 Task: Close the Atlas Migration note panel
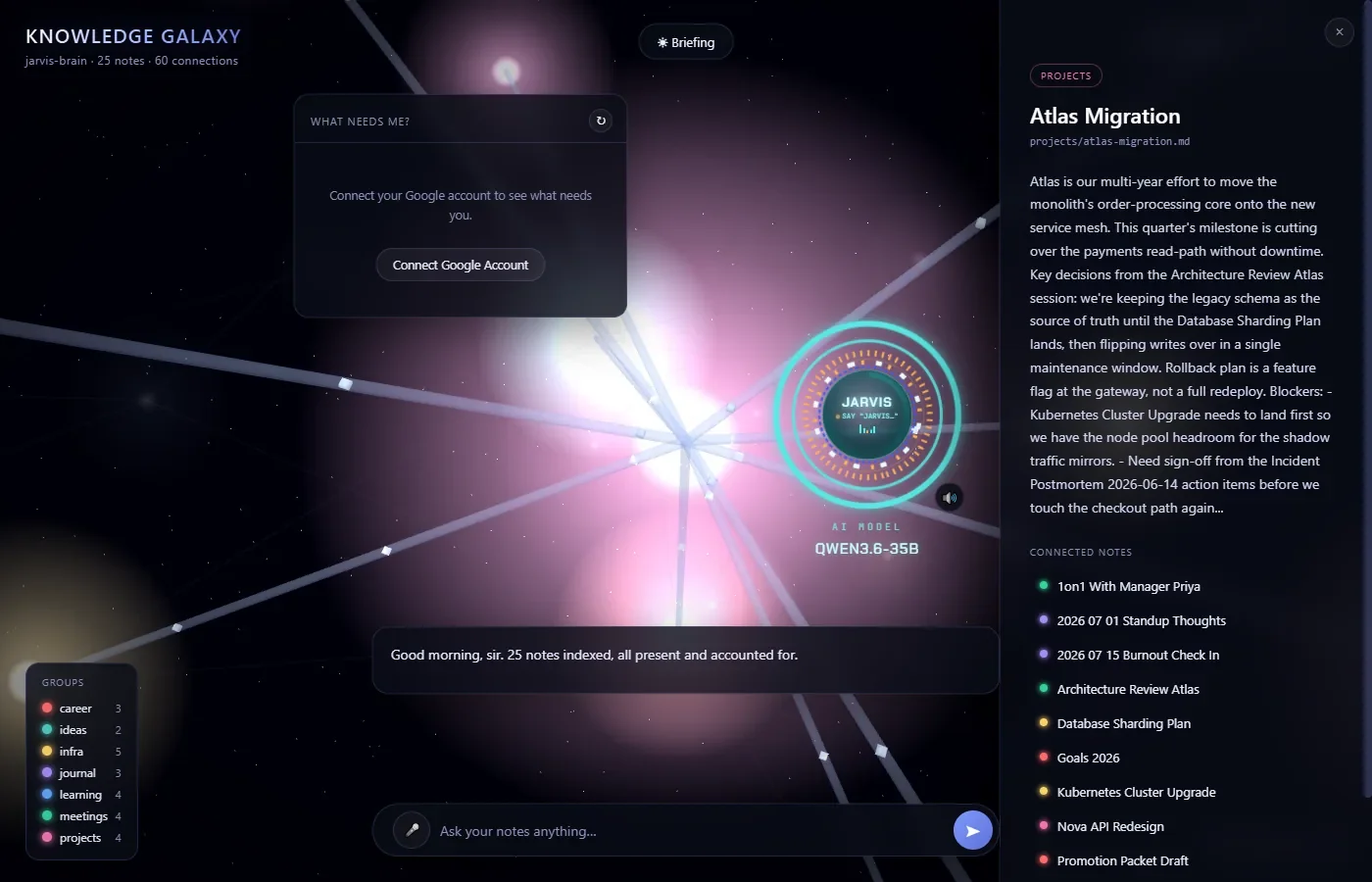pos(1340,32)
